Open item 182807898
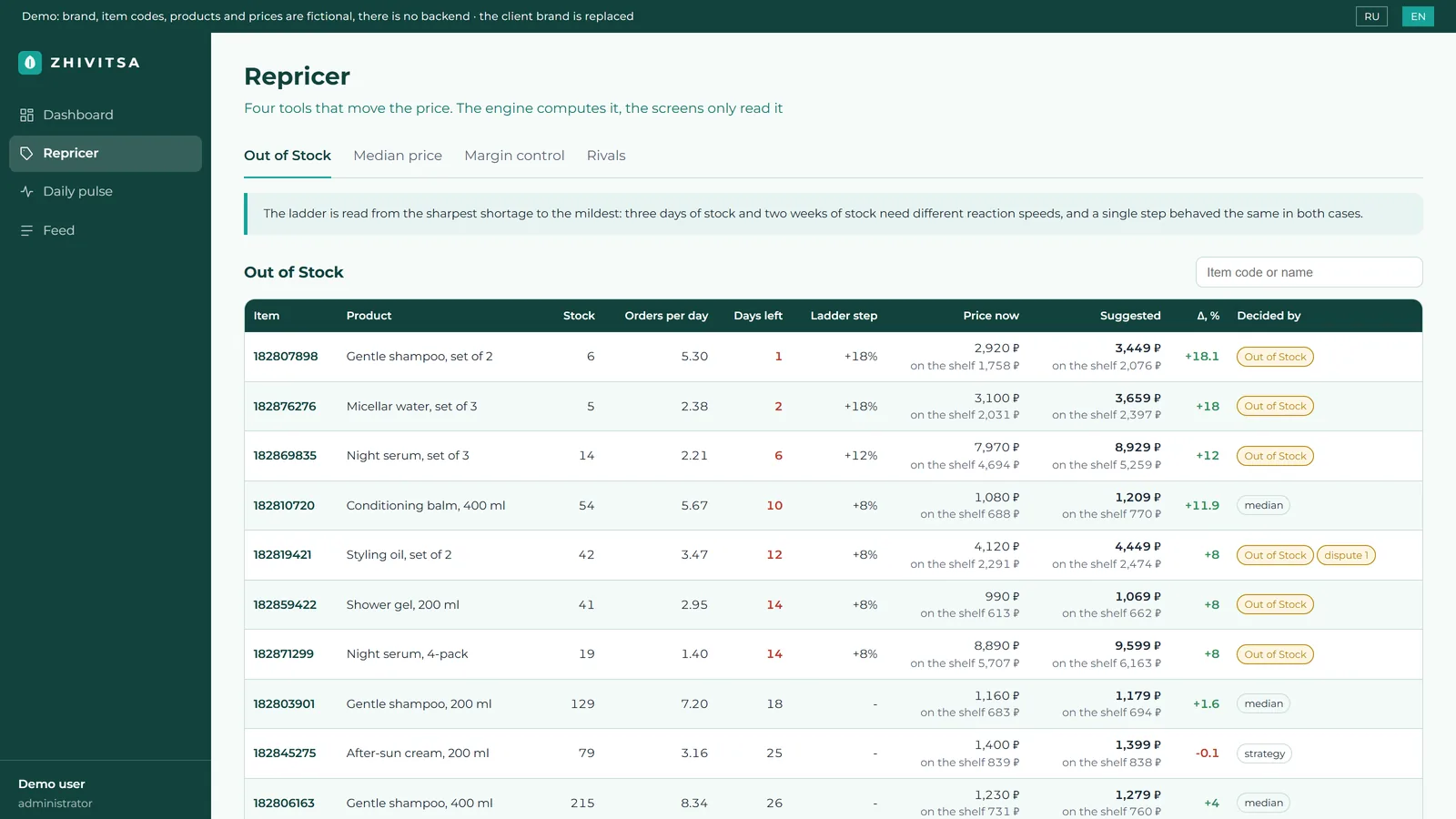This screenshot has height=819, width=1456. point(286,357)
